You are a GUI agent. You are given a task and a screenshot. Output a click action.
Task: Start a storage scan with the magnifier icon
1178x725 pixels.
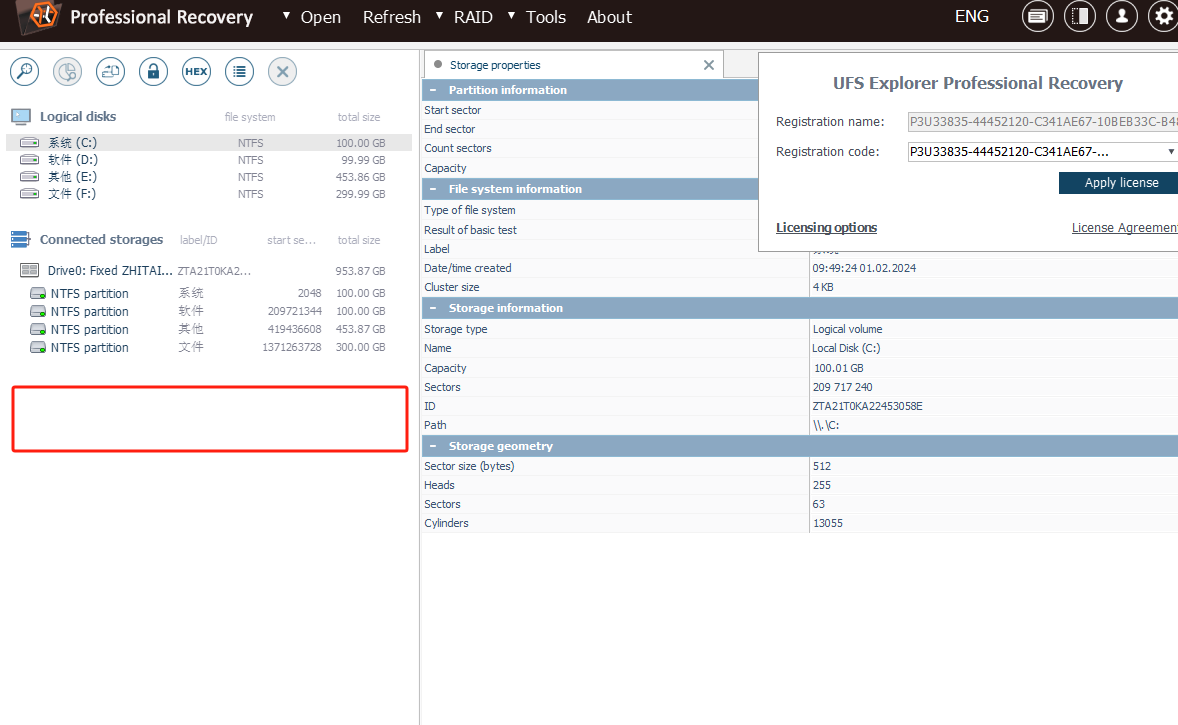coord(25,71)
